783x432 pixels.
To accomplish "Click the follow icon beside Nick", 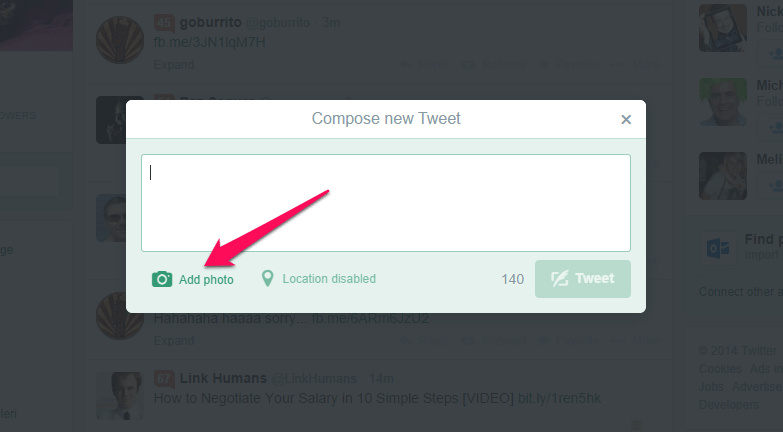I will click(776, 53).
